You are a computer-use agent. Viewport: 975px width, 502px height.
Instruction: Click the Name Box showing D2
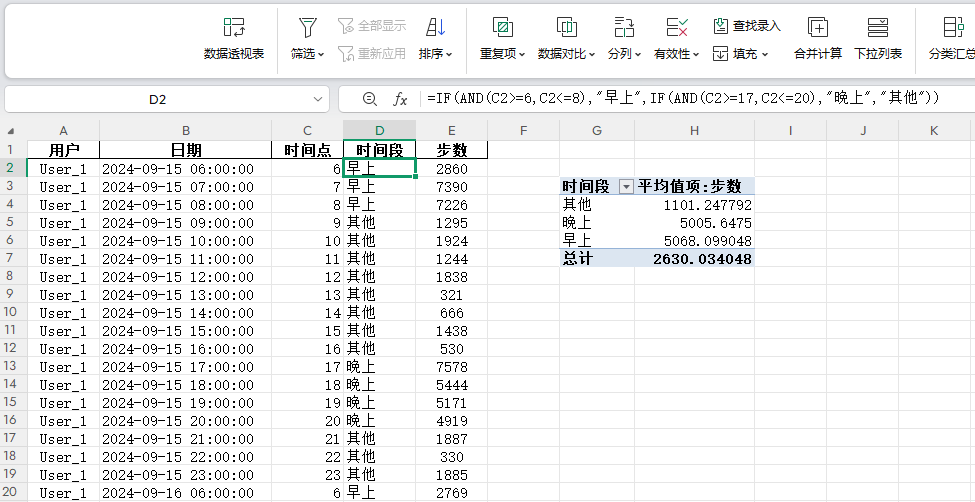[158, 99]
